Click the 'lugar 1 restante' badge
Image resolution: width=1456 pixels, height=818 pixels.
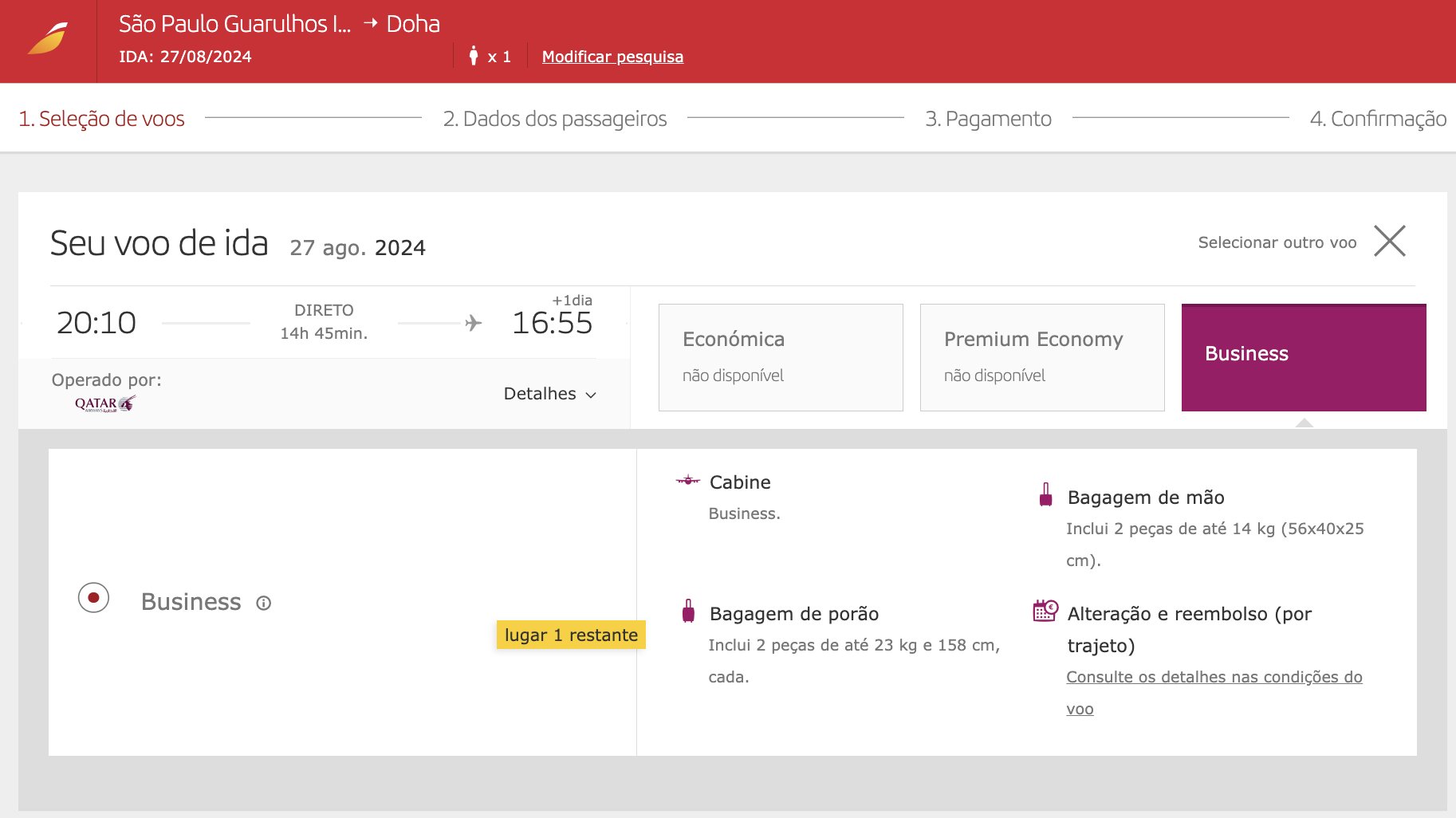[571, 635]
